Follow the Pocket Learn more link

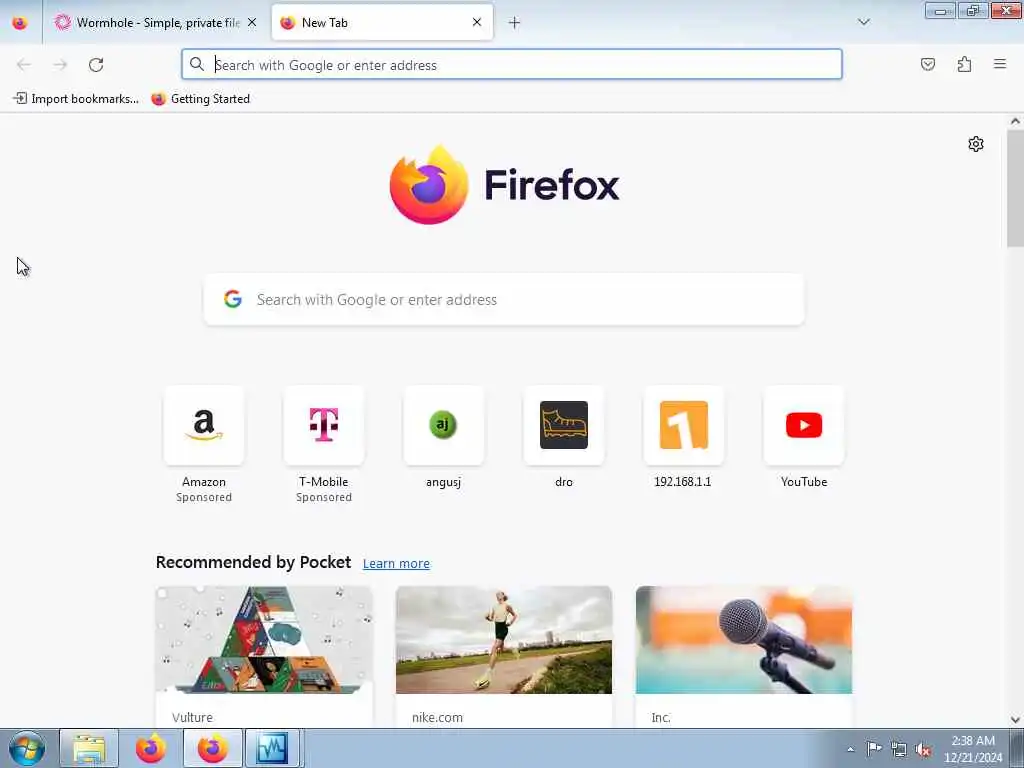coord(396,564)
